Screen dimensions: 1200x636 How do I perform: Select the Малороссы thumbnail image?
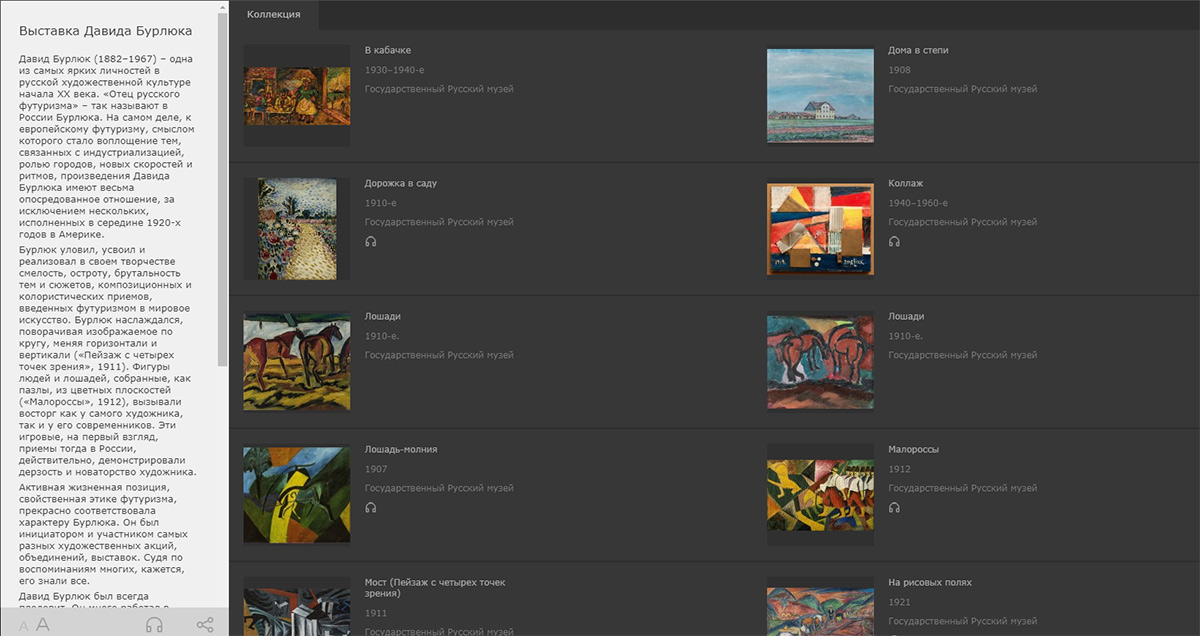tap(820, 495)
